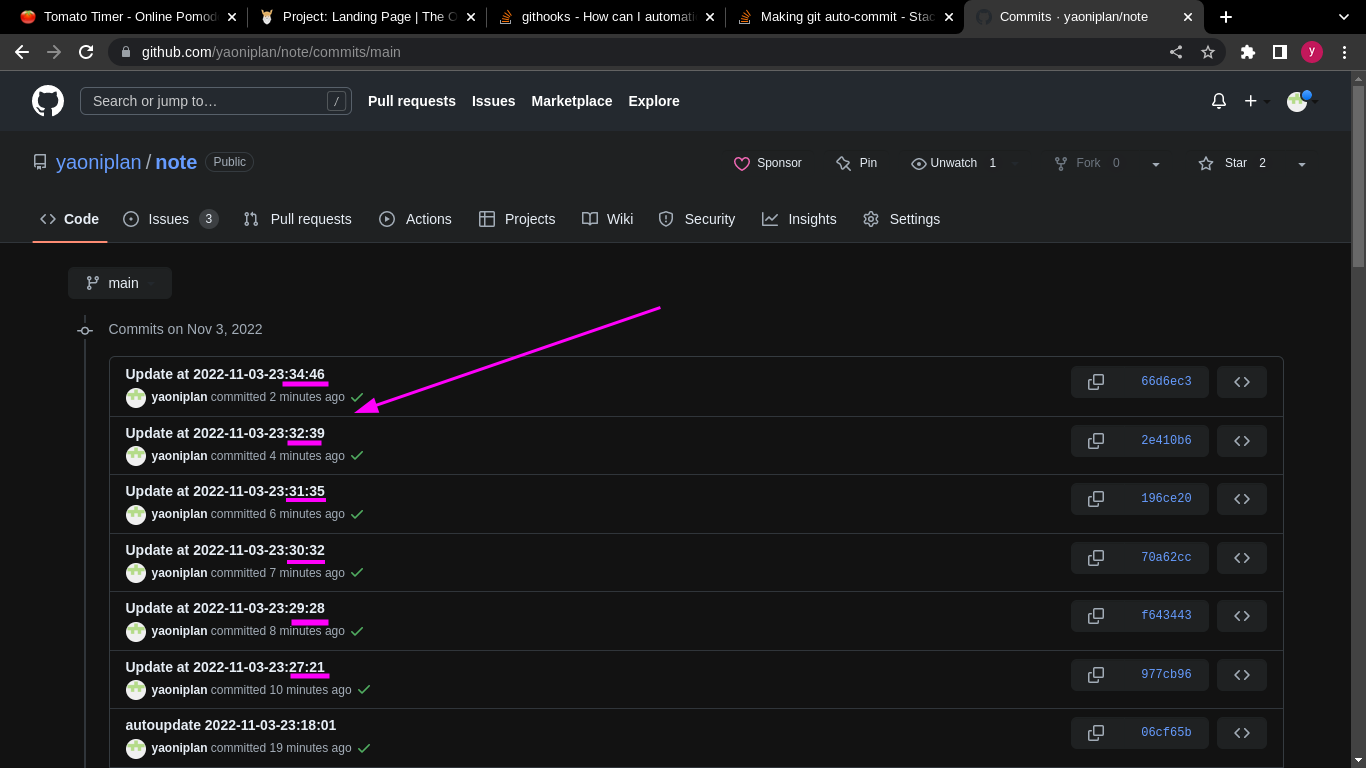Image resolution: width=1366 pixels, height=768 pixels.
Task: Browse repository at commit 2e410b6
Action: pyautogui.click(x=1242, y=441)
